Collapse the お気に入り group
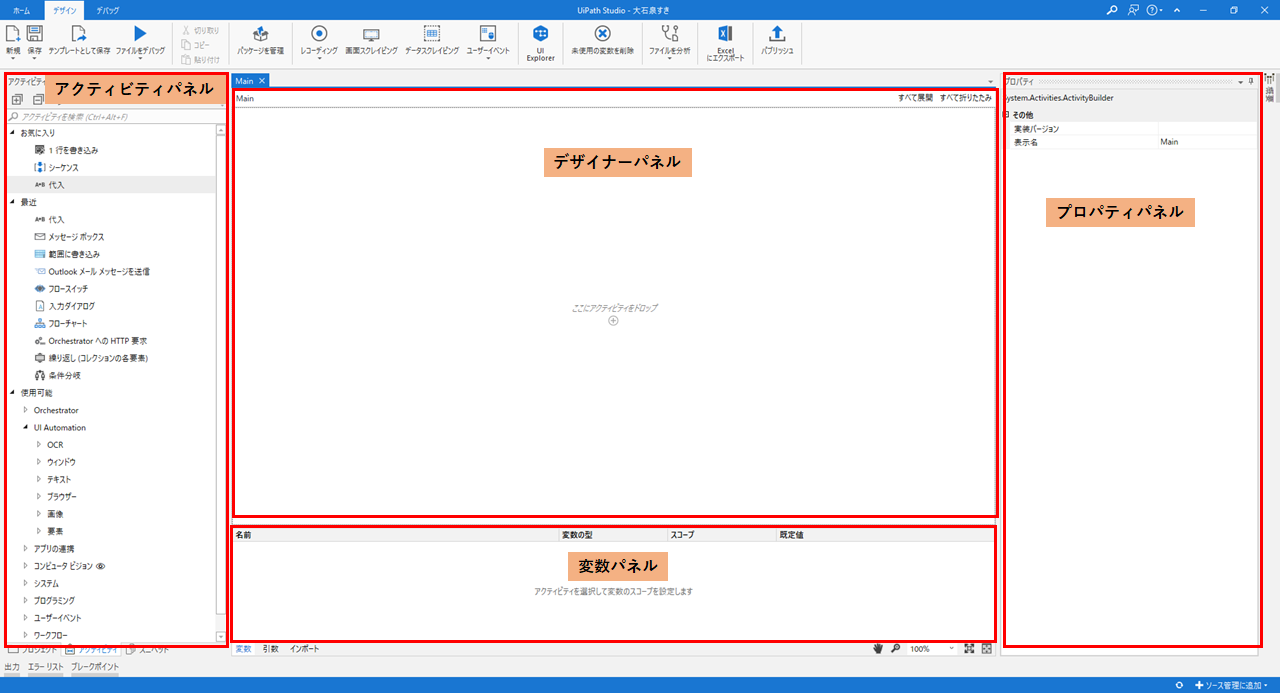 coord(12,133)
